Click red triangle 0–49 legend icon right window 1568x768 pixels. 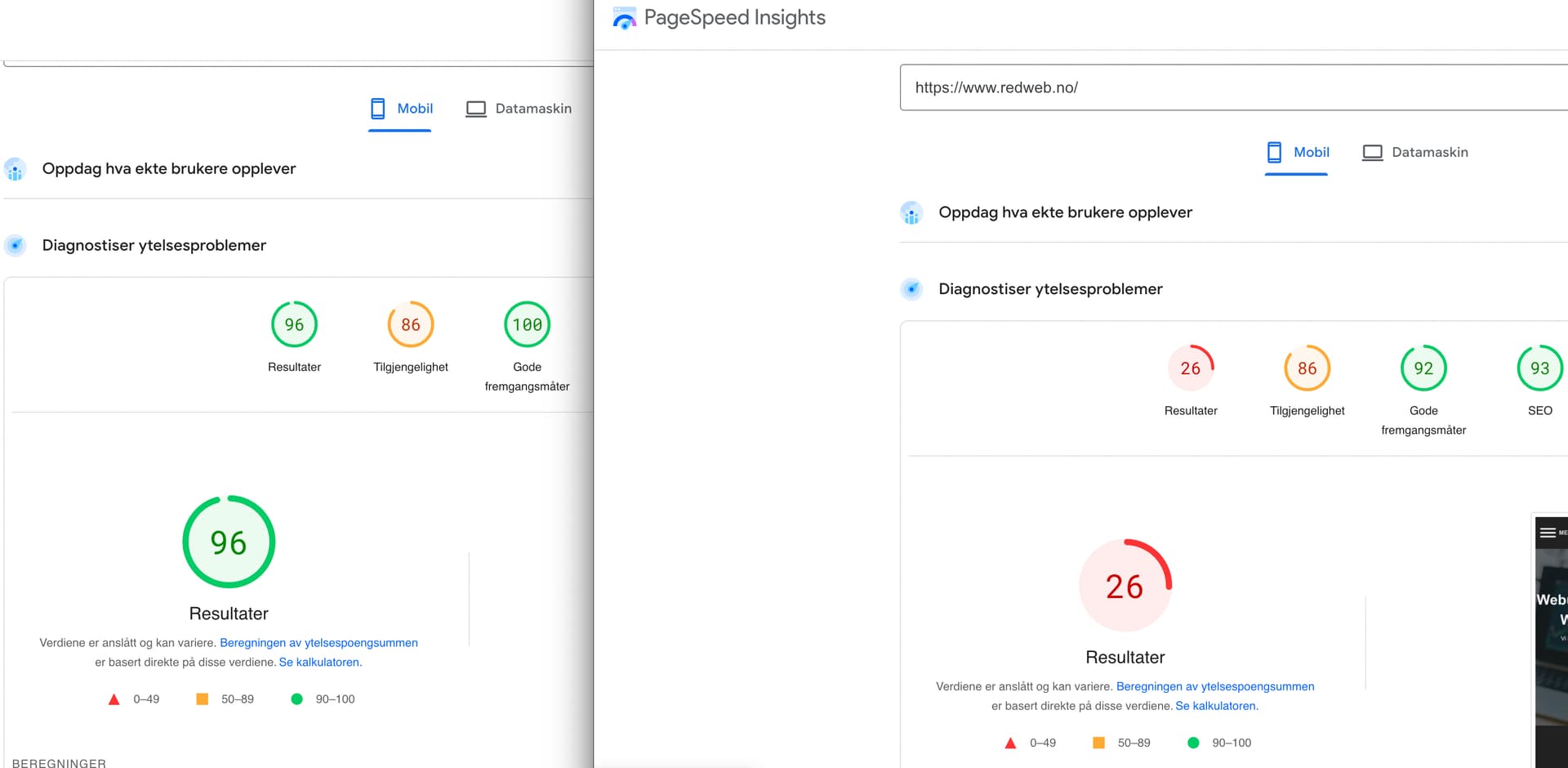(x=1010, y=743)
